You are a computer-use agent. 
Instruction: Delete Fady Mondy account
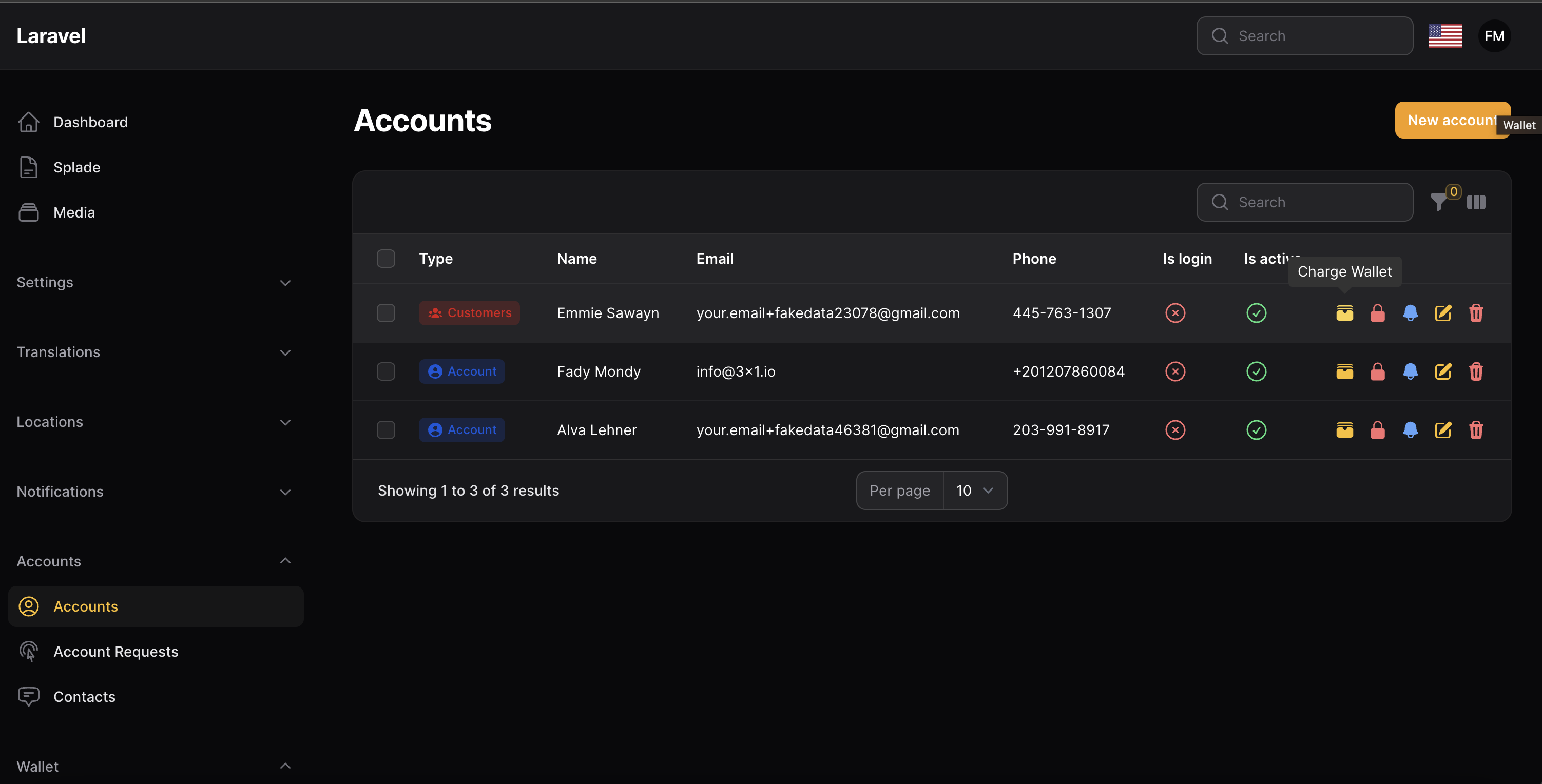1476,371
